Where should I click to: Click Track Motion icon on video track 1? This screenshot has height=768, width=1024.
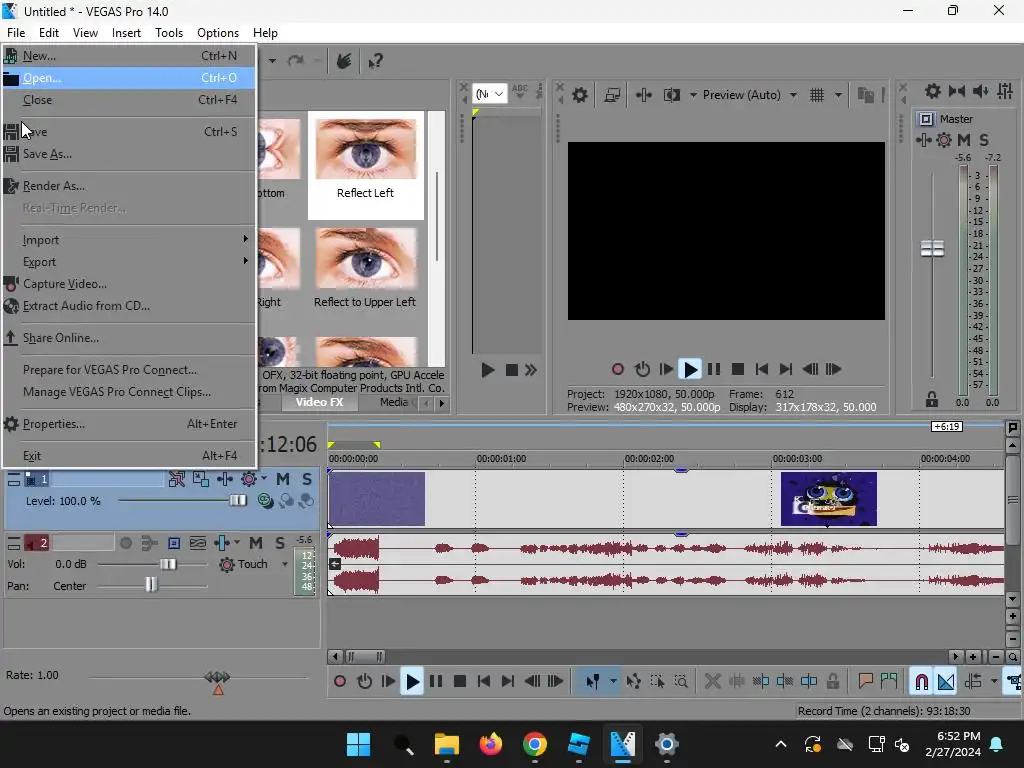click(200, 479)
